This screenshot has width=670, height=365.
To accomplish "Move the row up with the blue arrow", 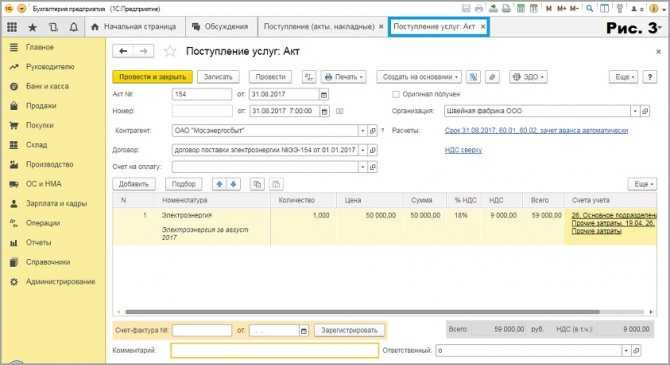I will [x=220, y=184].
